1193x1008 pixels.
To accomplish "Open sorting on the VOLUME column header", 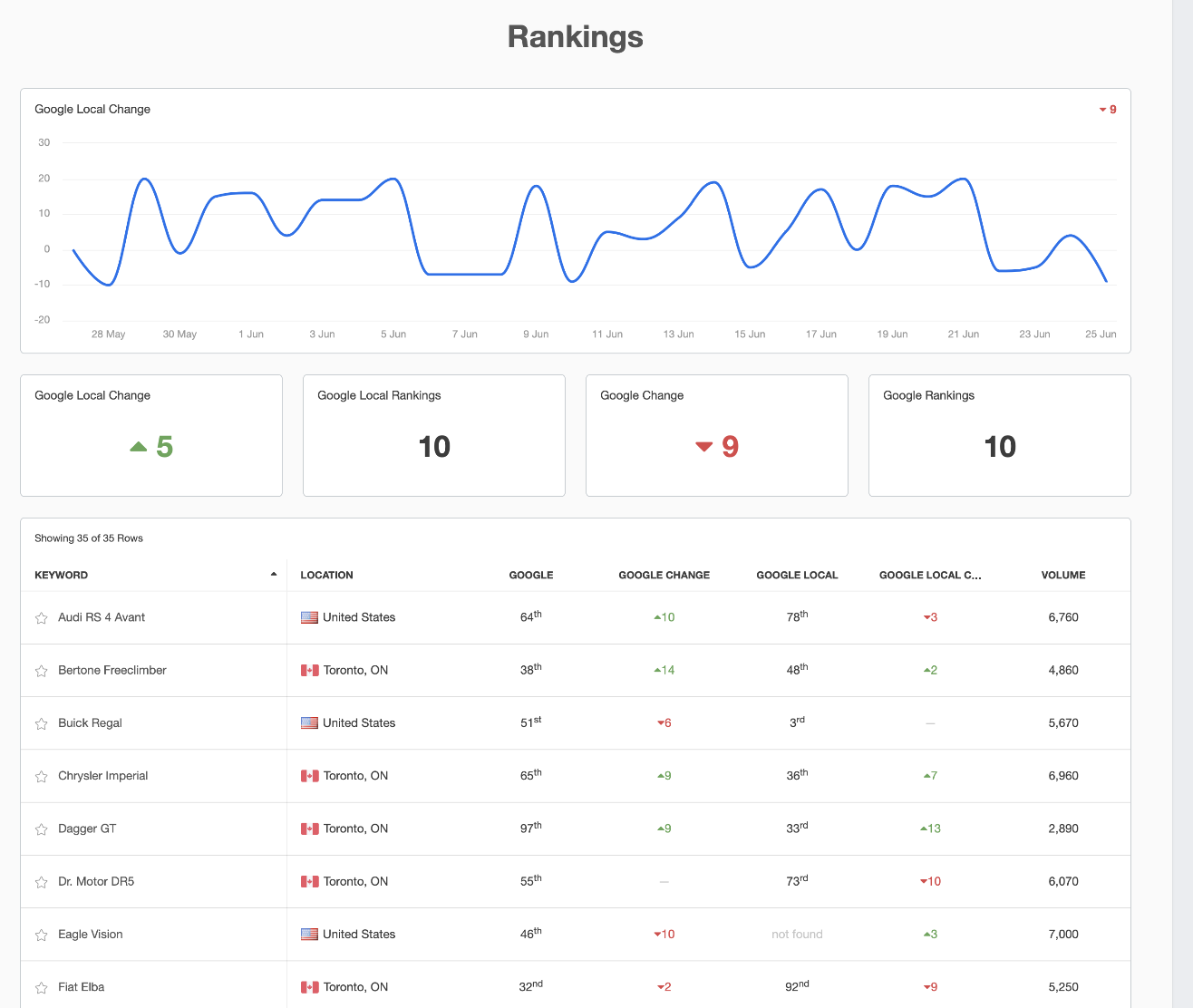I will pos(1062,575).
